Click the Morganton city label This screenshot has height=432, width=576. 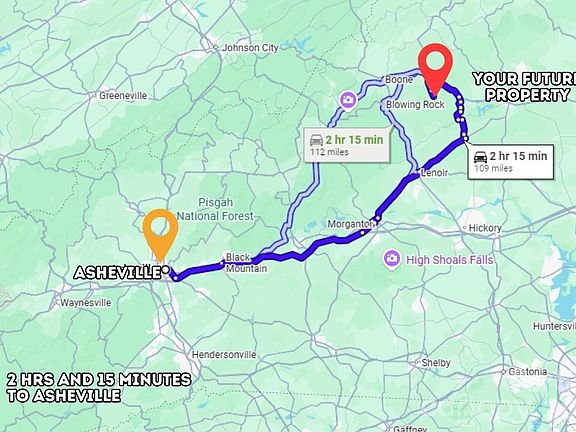coord(351,224)
